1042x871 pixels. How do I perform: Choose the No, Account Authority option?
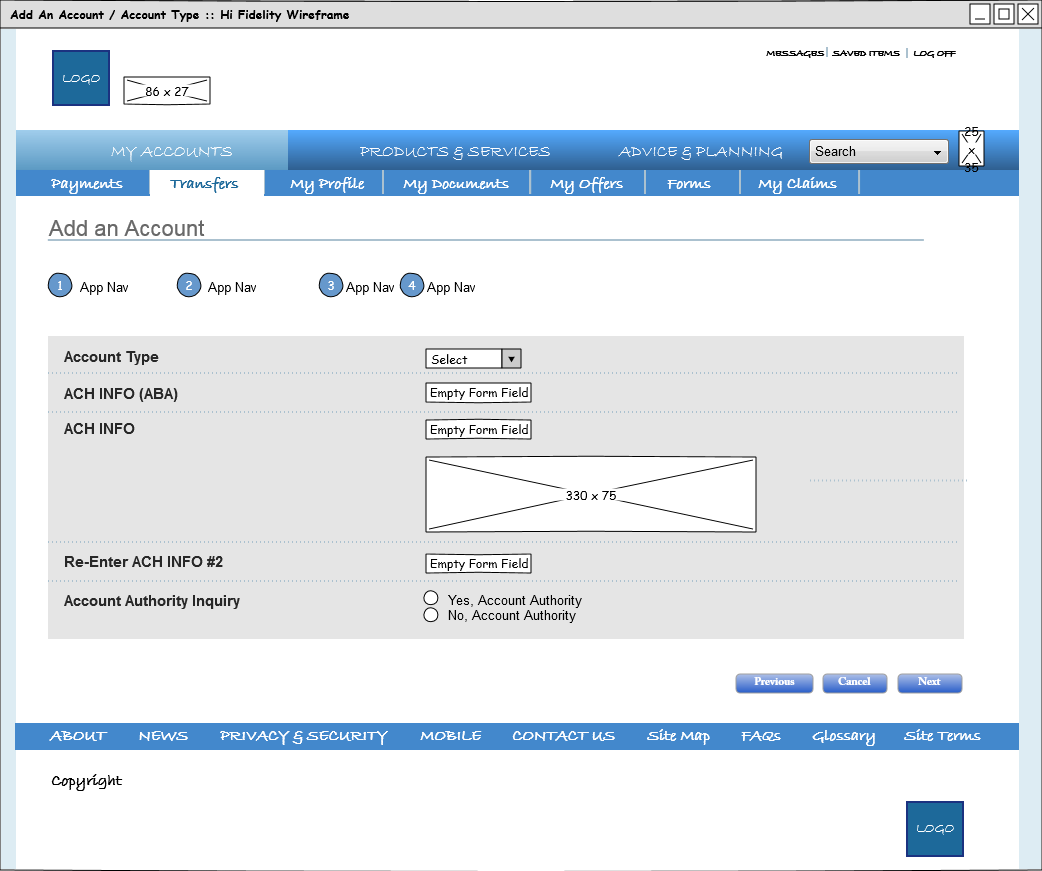coord(431,615)
